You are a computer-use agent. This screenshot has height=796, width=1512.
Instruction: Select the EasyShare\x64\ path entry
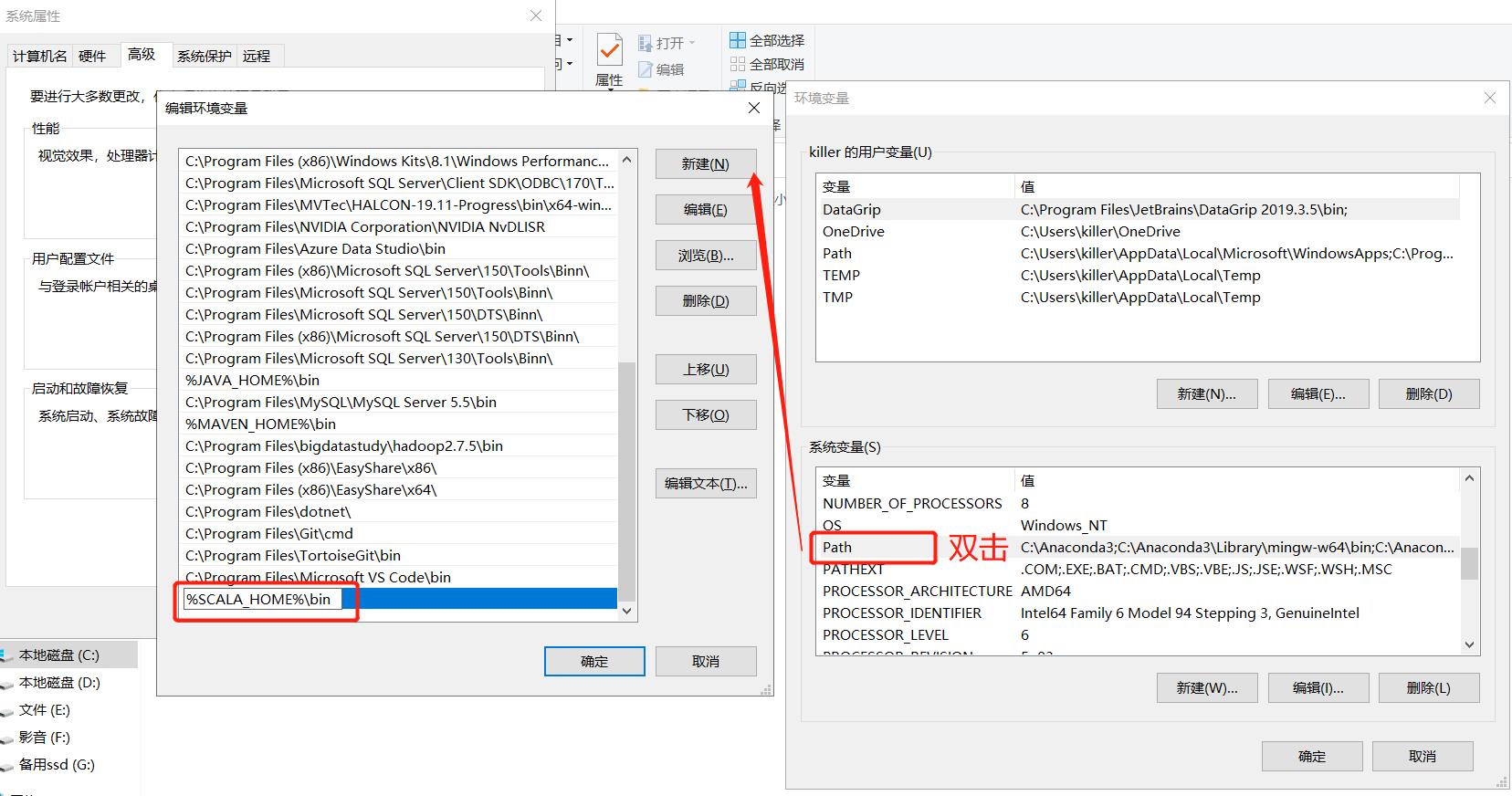coord(399,490)
